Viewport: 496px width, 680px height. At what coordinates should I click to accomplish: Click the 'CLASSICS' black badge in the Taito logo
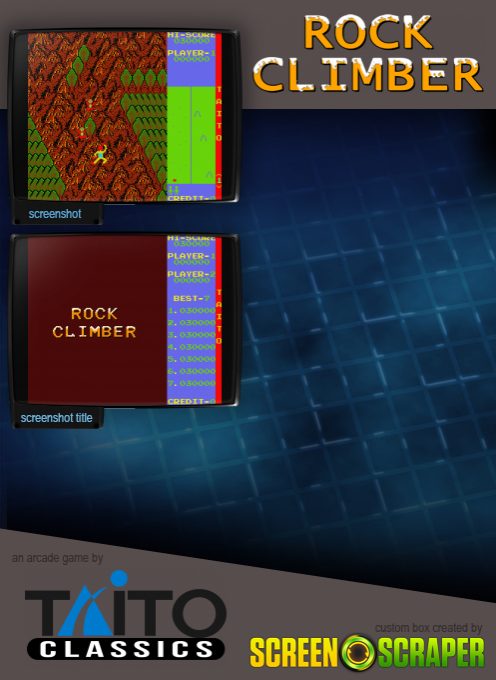tap(126, 649)
